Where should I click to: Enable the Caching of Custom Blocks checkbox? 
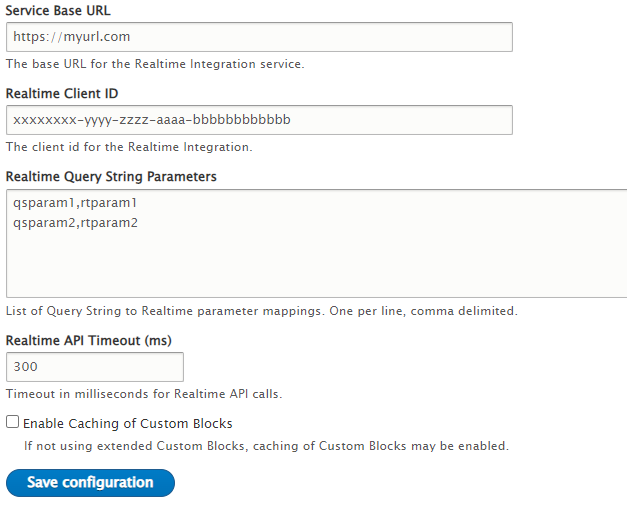click(12, 423)
